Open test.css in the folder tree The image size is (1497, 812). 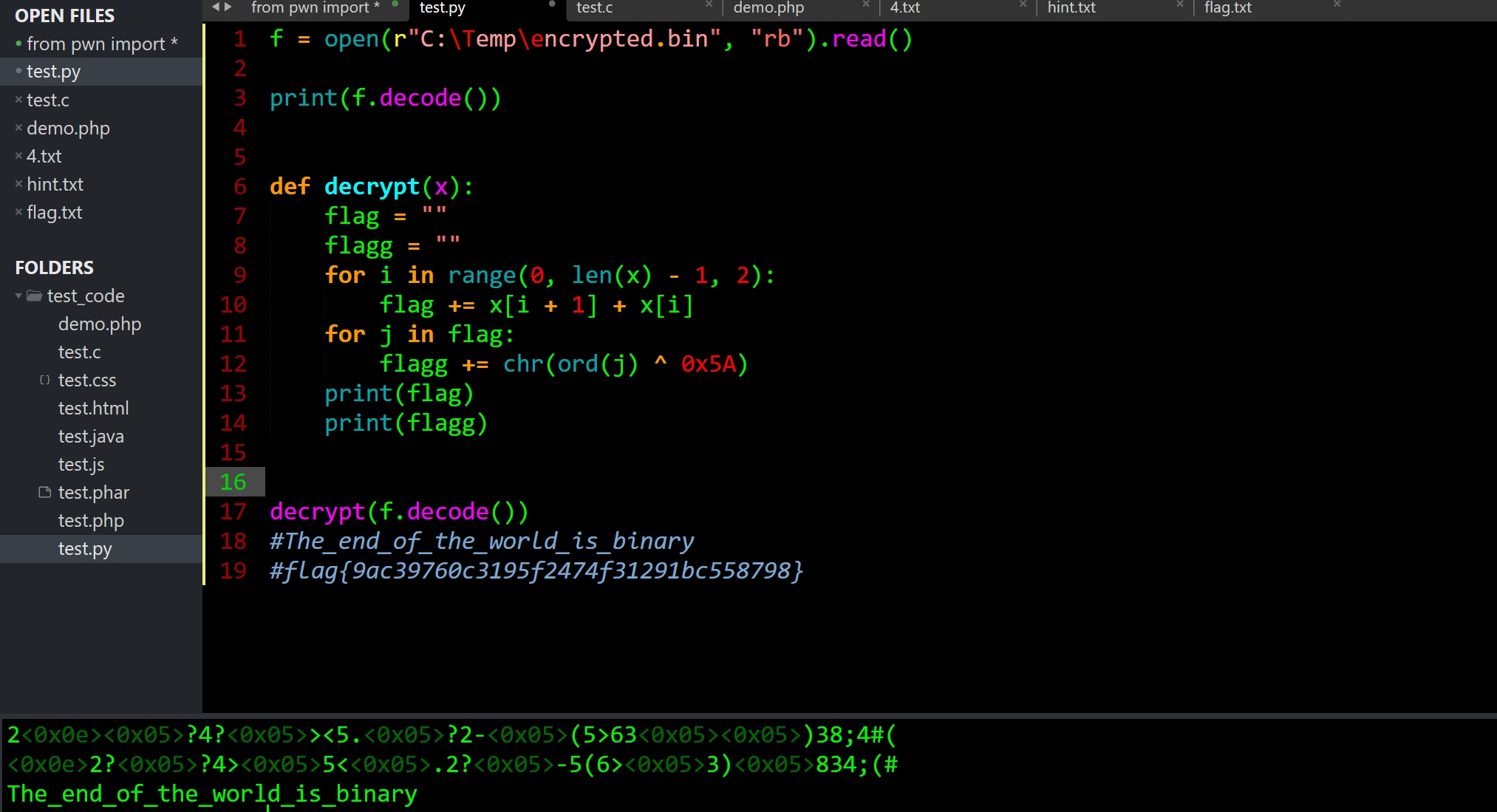coord(87,381)
